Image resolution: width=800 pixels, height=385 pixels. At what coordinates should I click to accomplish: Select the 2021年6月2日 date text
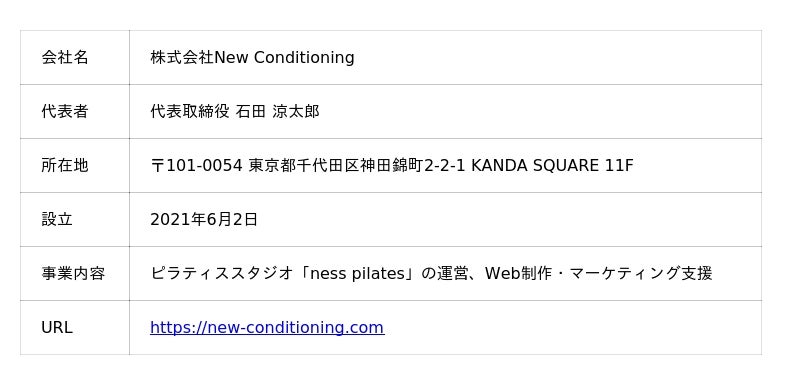point(204,219)
